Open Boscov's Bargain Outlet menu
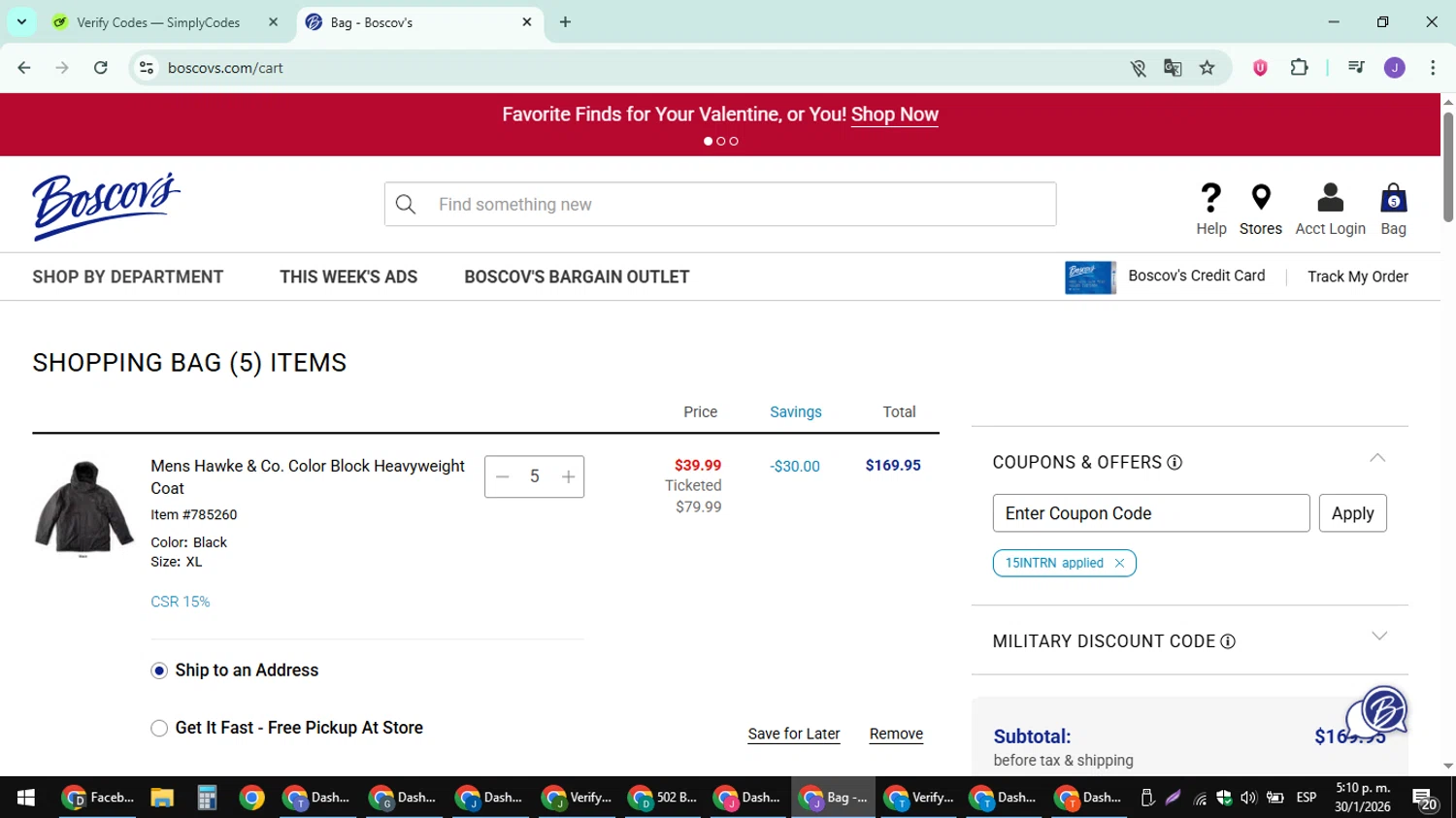The width and height of the screenshot is (1456, 818). (577, 277)
